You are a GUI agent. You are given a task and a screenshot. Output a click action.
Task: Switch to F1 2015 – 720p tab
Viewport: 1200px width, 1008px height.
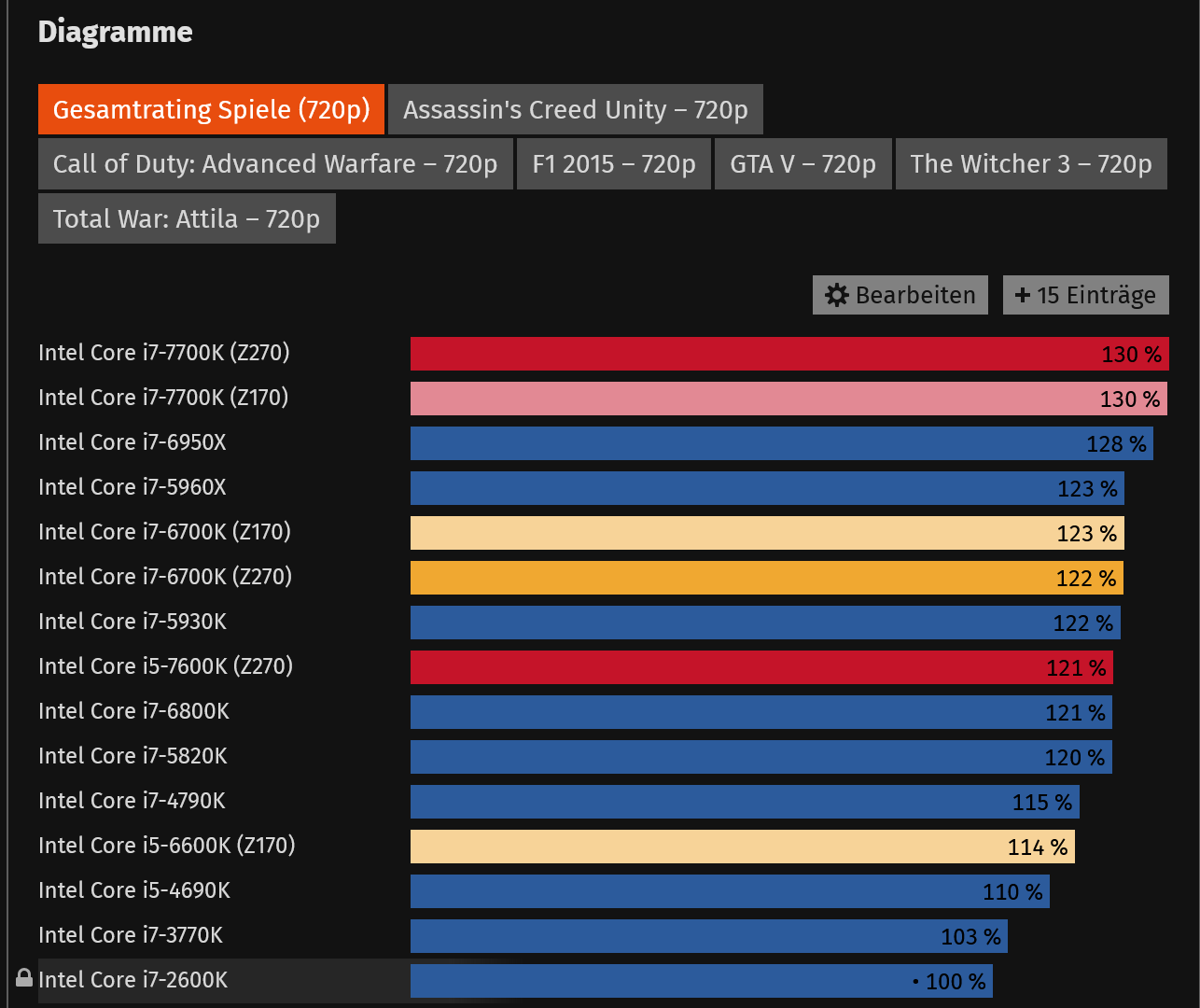click(614, 163)
